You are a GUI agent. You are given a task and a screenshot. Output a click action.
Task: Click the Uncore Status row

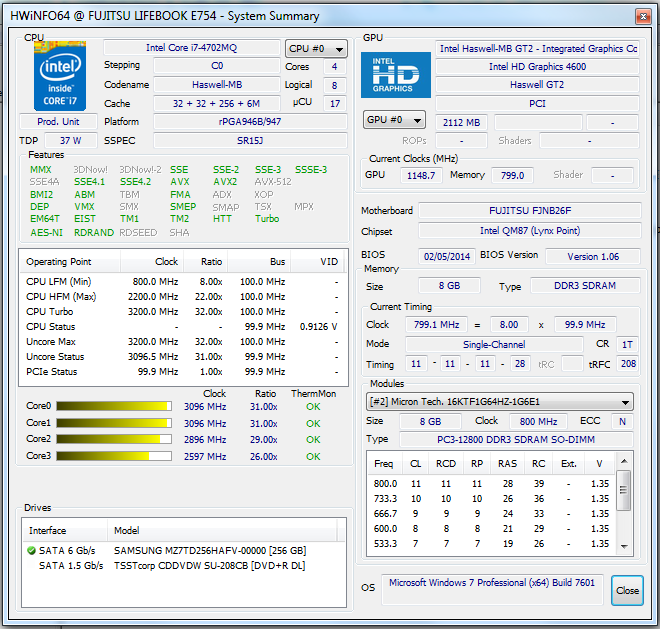pos(184,357)
